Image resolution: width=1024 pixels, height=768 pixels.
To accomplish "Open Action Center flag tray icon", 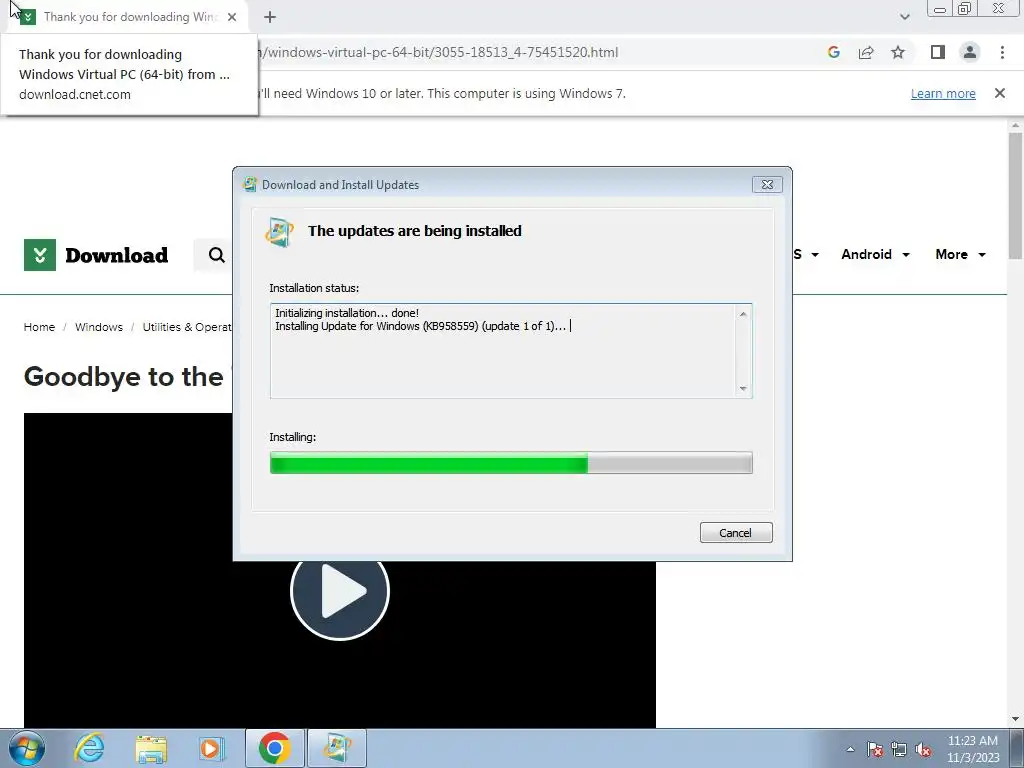I will [x=875, y=749].
